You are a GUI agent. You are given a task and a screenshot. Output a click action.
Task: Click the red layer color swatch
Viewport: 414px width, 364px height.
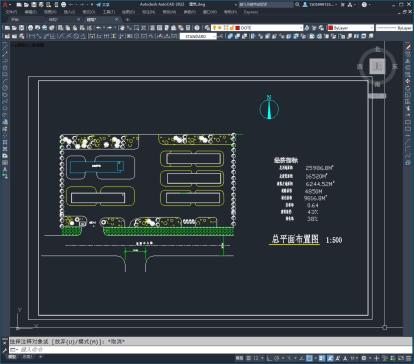click(238, 28)
